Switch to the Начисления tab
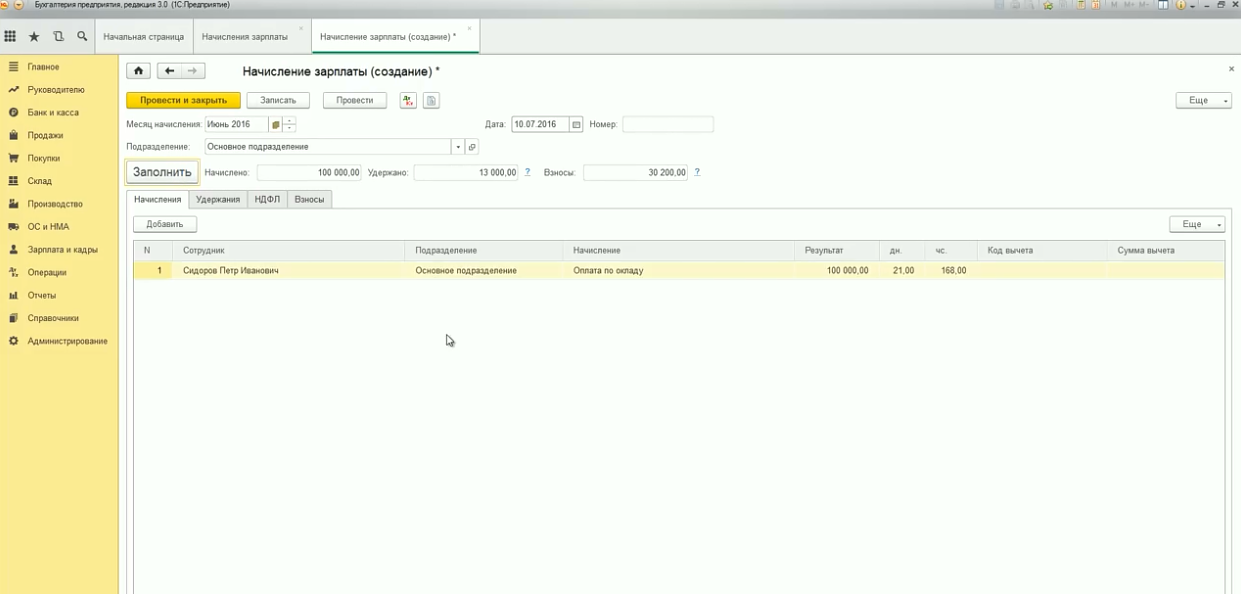 158,199
